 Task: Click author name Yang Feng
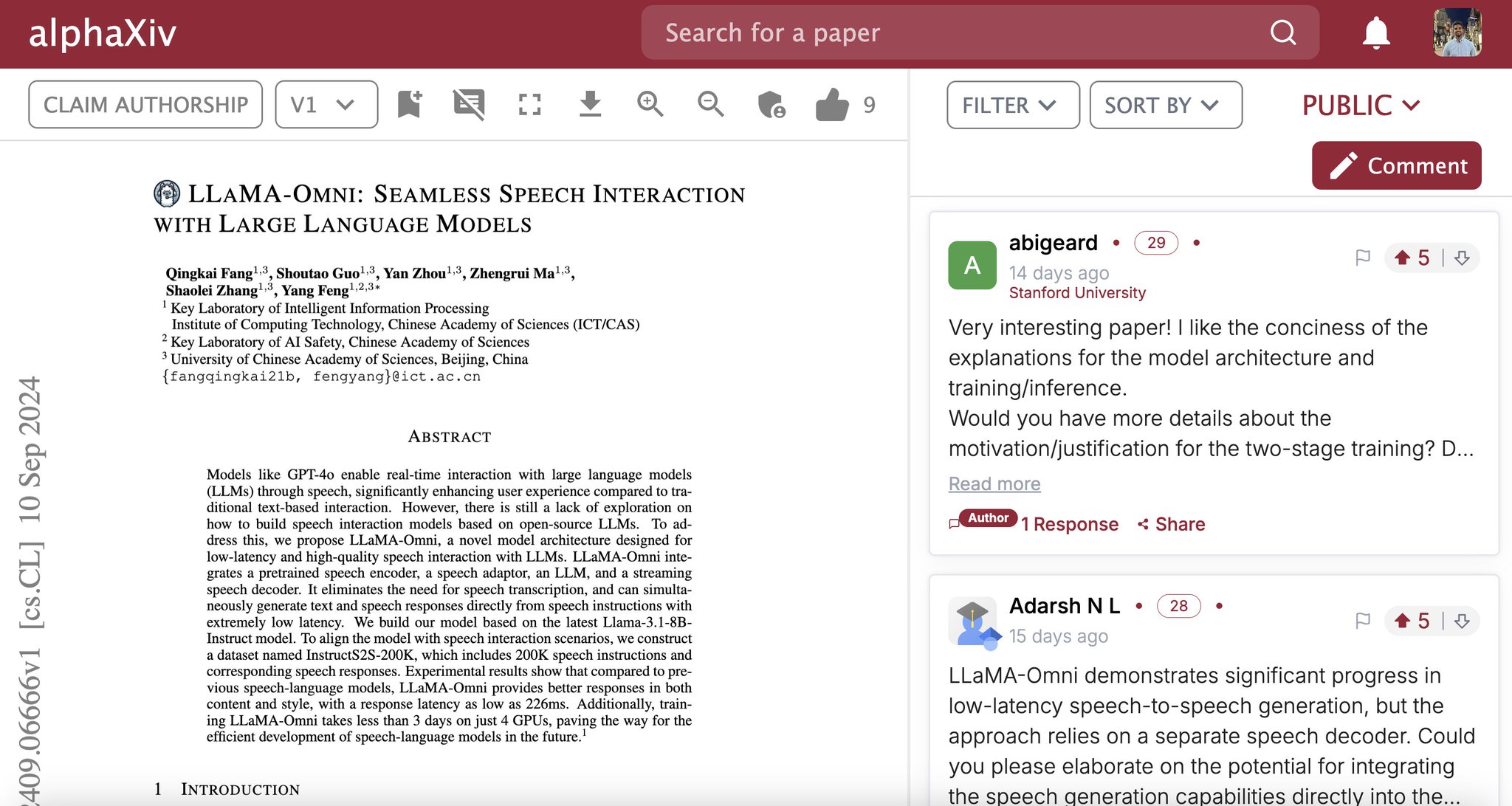[315, 291]
